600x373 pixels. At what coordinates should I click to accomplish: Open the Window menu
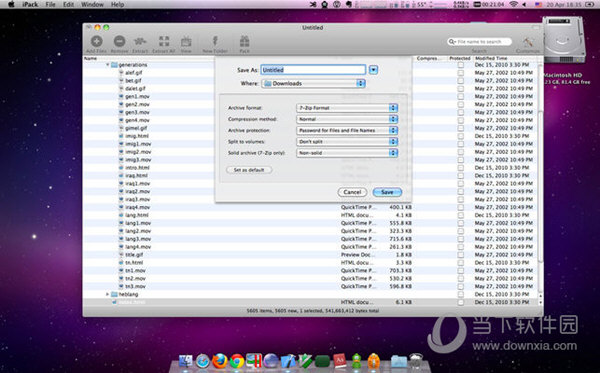[x=92, y=4]
